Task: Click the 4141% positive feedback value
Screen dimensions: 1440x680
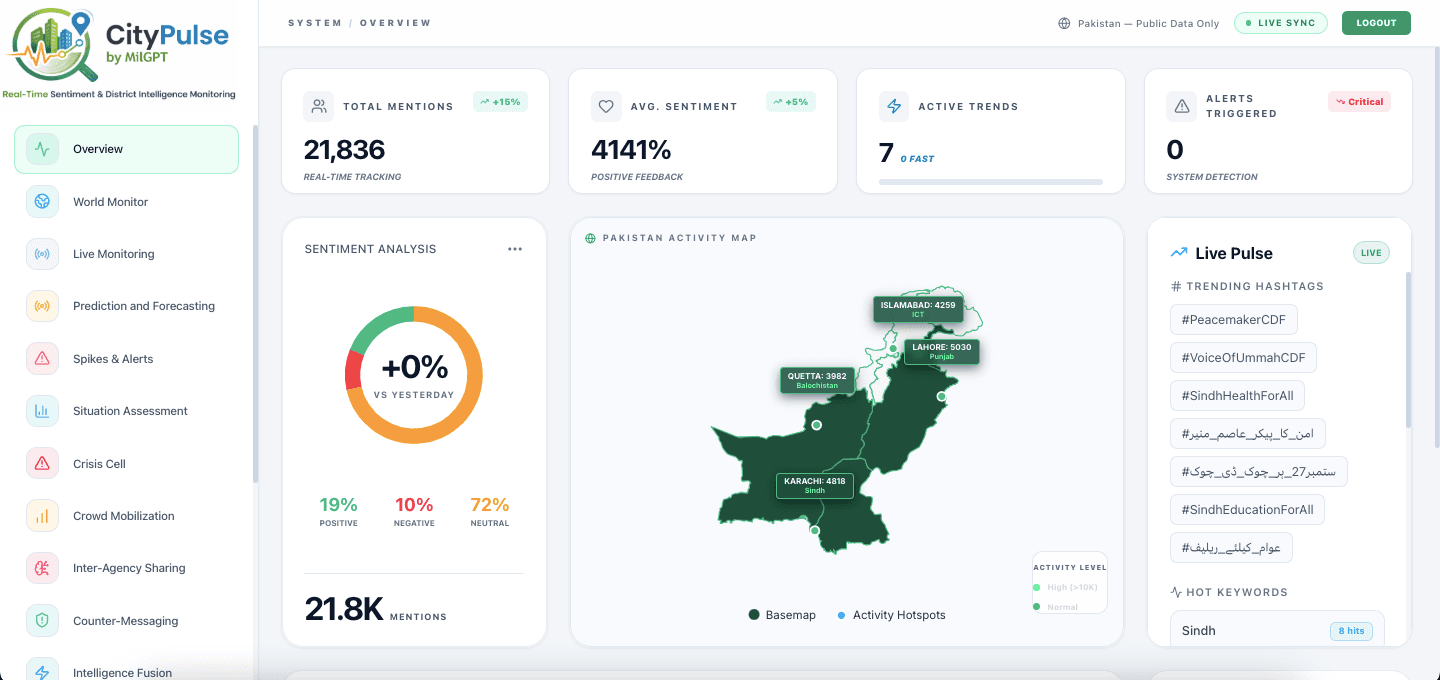Action: pyautogui.click(x=631, y=150)
